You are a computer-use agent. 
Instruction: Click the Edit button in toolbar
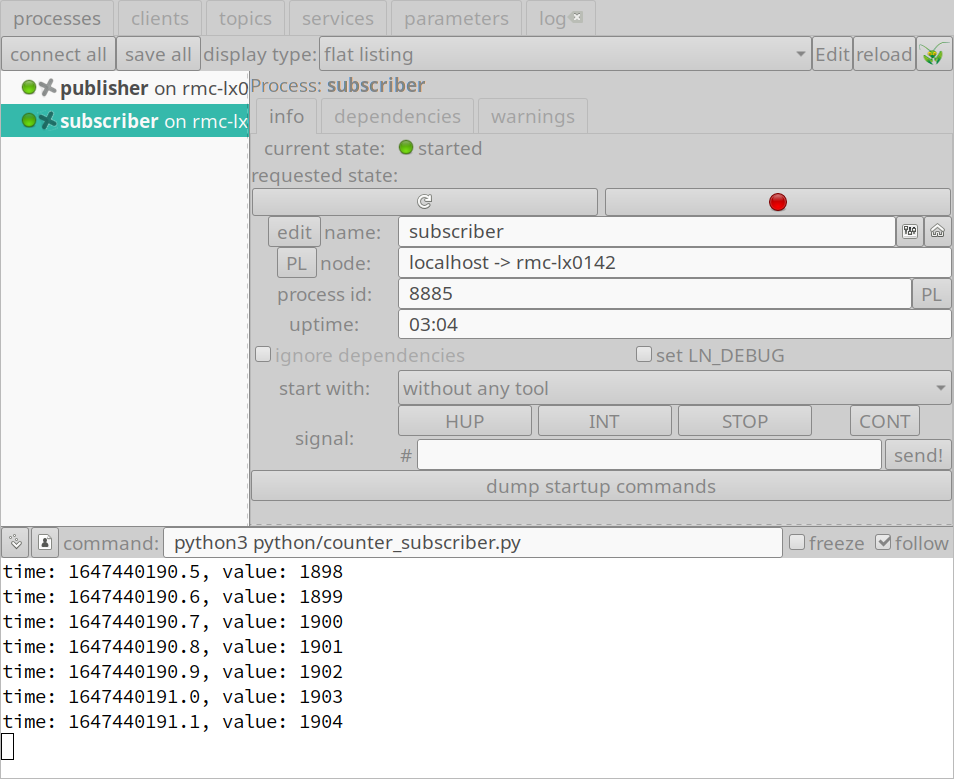832,54
